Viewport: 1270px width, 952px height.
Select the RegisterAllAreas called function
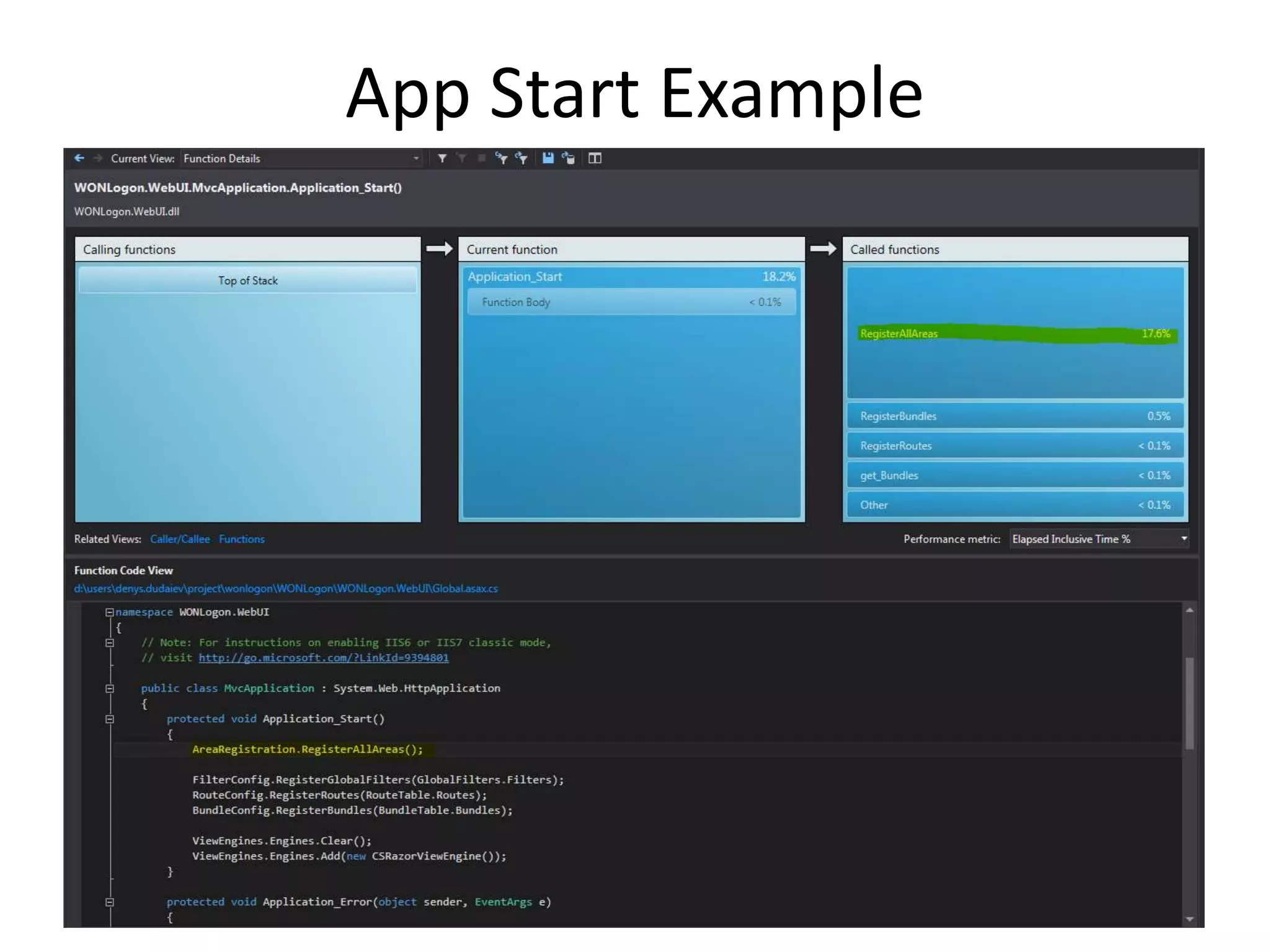tap(1015, 333)
